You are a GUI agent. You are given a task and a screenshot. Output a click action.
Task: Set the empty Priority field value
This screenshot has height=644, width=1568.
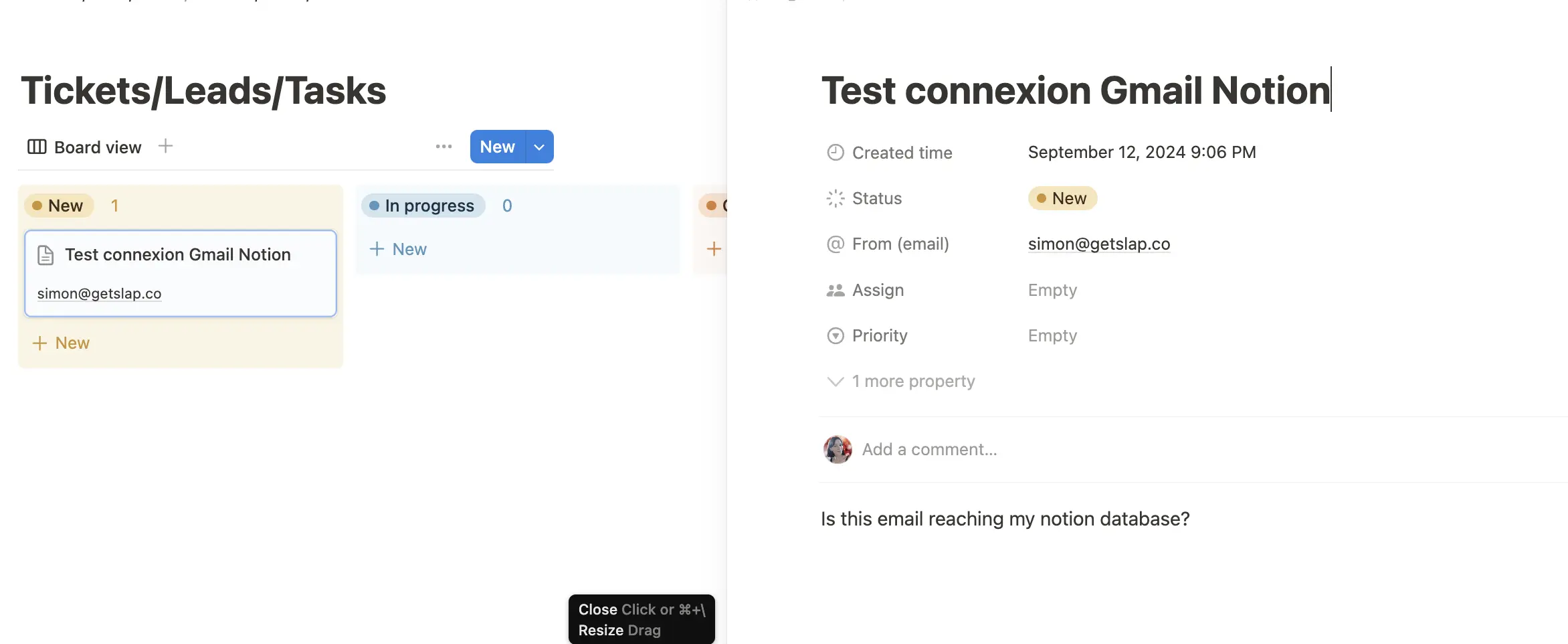click(x=1052, y=336)
